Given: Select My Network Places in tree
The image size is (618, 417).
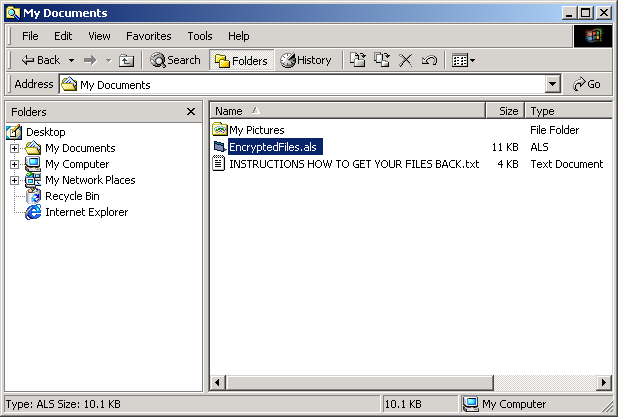Looking at the screenshot, I should tap(90, 181).
